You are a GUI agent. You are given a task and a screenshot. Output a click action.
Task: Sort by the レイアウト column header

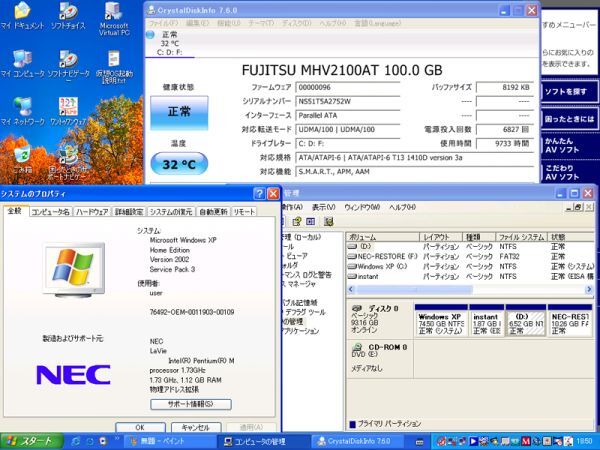[x=441, y=237]
